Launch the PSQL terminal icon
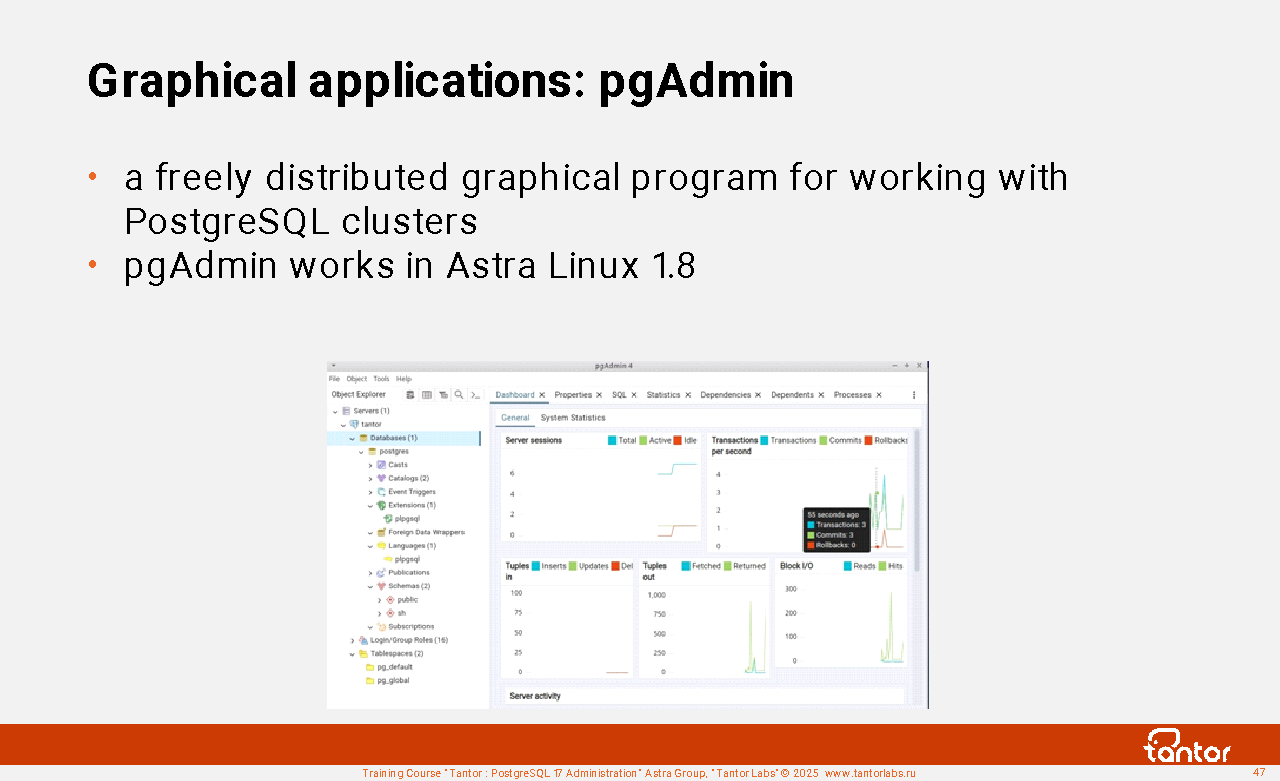The height and width of the screenshot is (781, 1280). pos(476,395)
